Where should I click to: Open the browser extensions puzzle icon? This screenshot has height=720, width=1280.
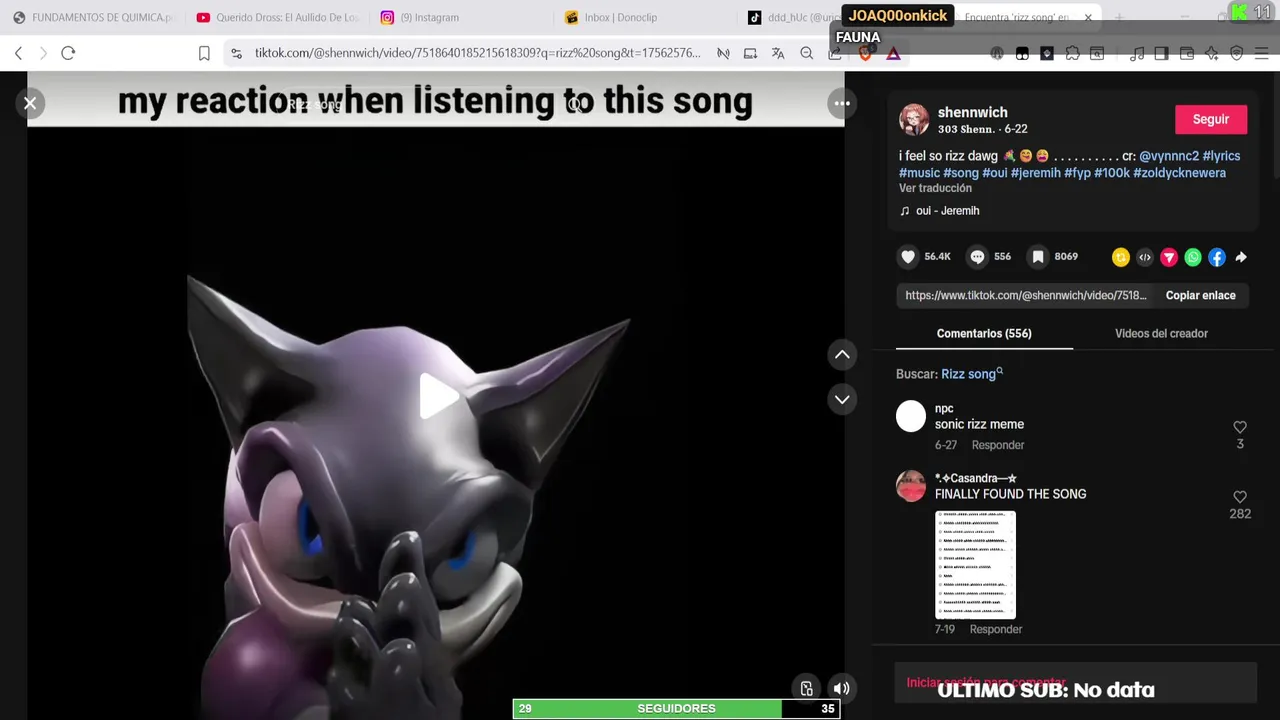pos(1072,54)
